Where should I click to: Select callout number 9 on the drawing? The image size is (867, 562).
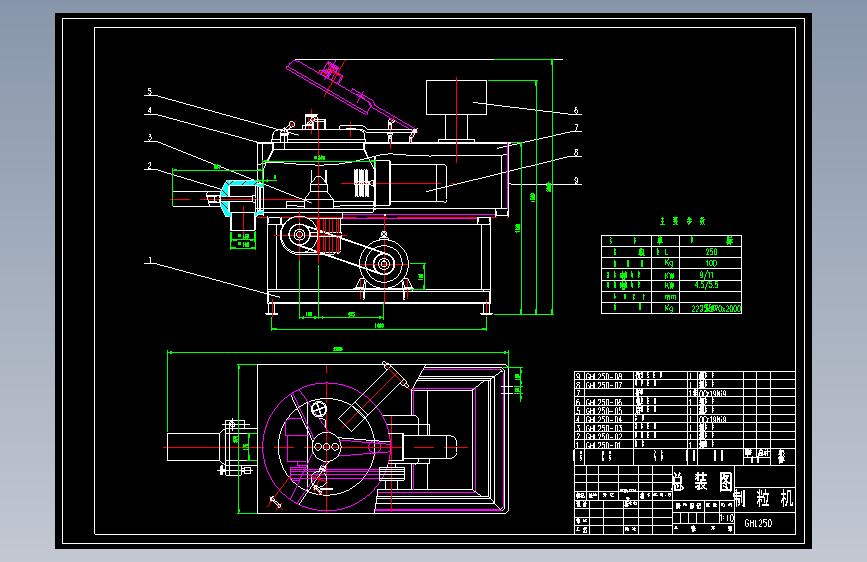click(576, 180)
